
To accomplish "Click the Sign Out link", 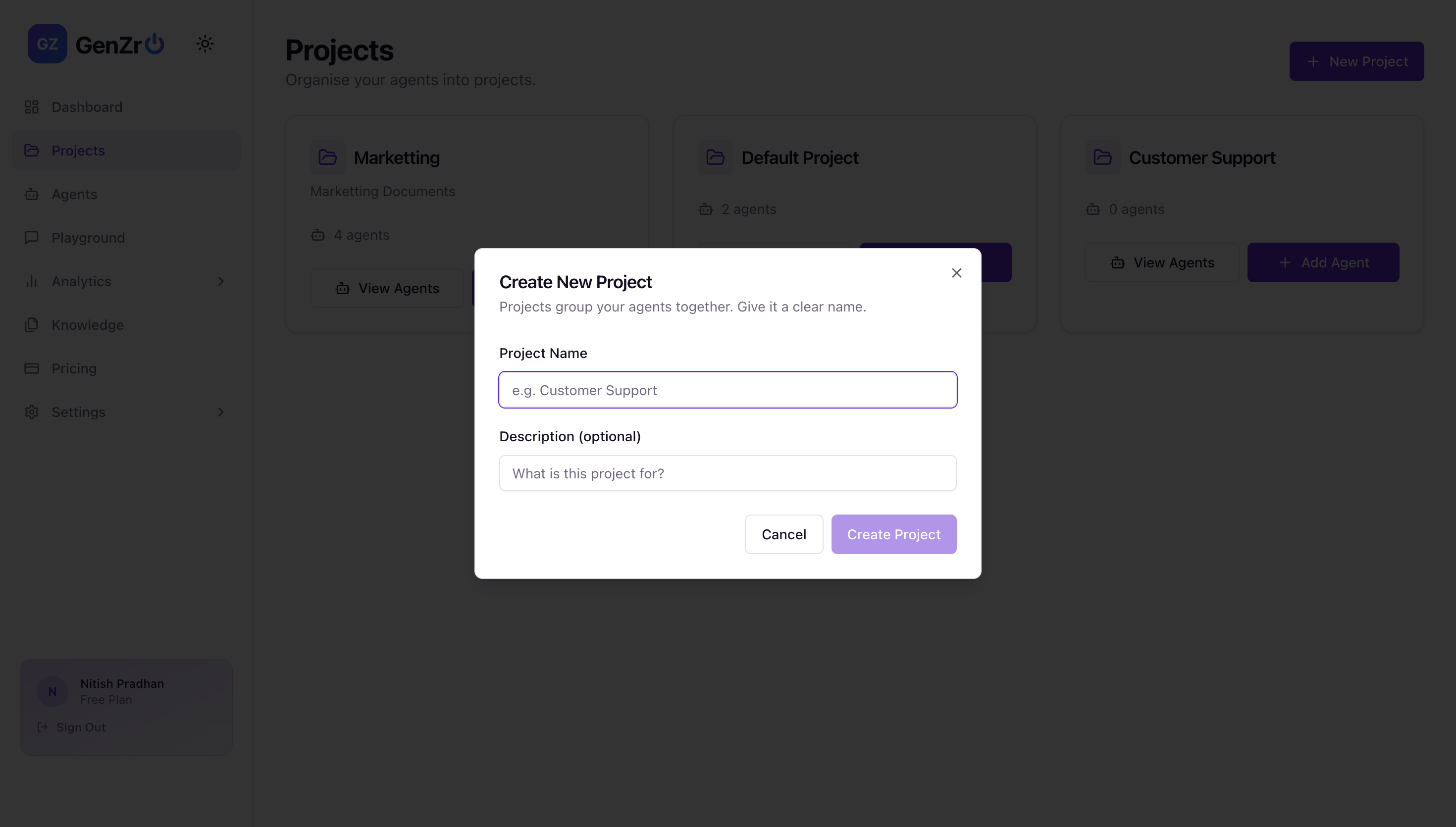I will (81, 727).
